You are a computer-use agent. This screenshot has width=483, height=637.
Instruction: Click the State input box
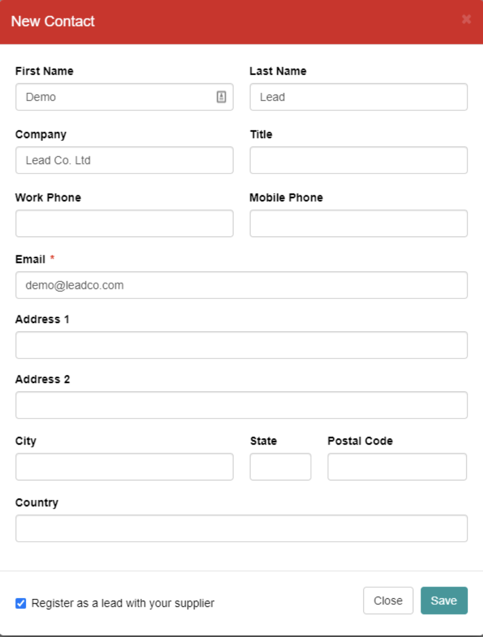280,467
